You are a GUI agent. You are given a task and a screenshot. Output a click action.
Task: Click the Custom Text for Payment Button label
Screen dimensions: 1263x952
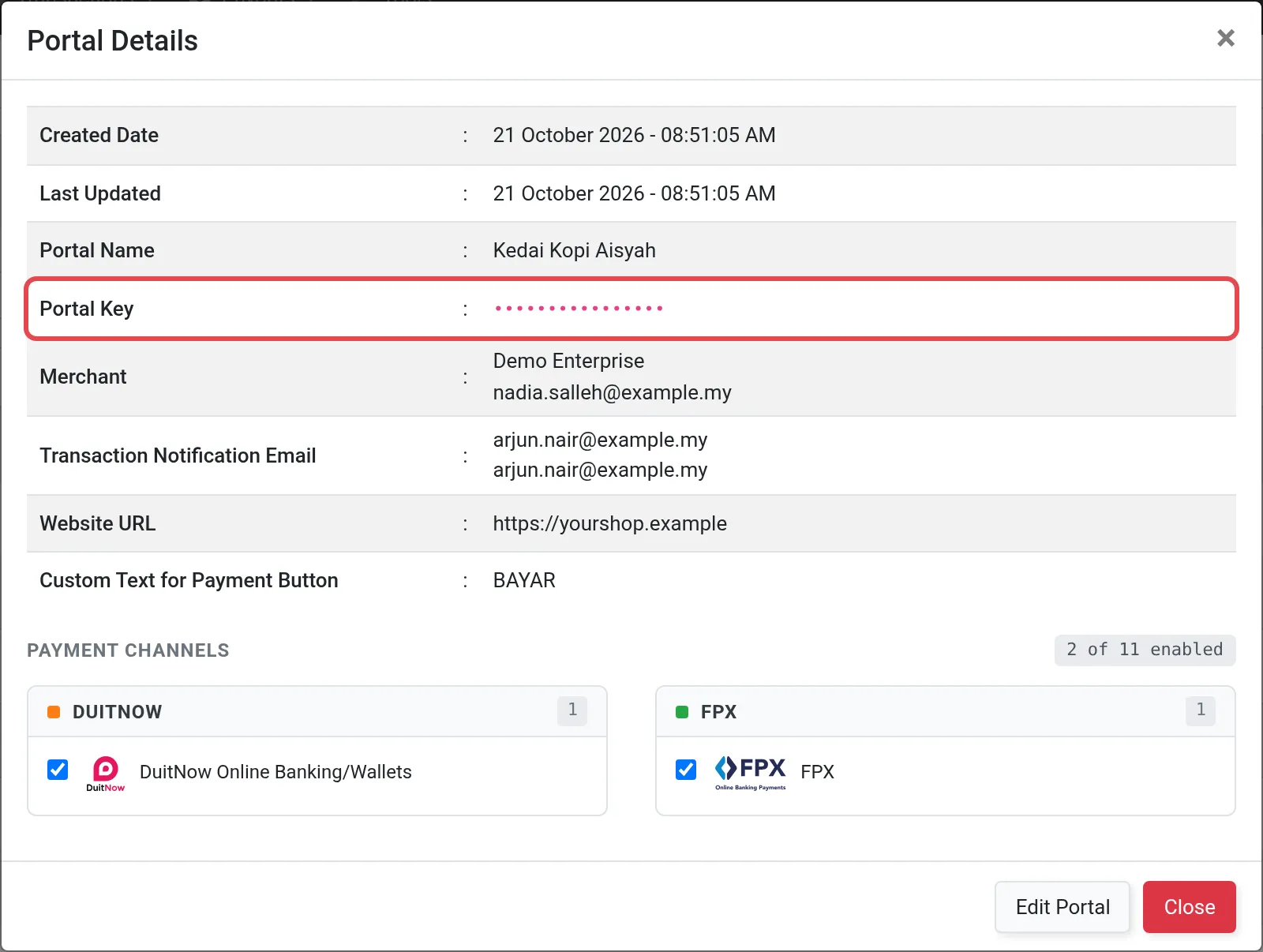point(189,580)
